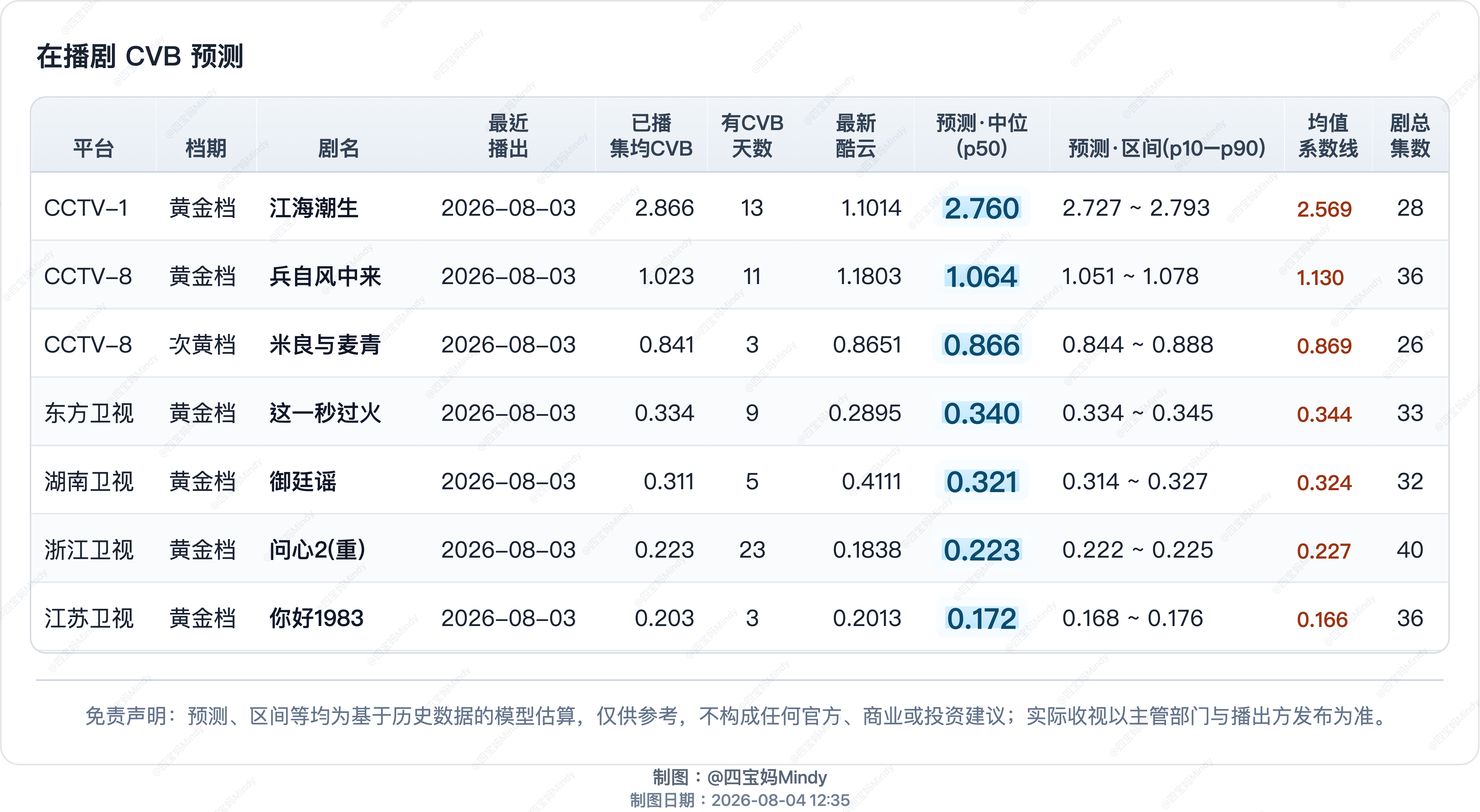Click the average CVB value 0.841
The height and width of the screenshot is (812, 1480).
point(666,344)
